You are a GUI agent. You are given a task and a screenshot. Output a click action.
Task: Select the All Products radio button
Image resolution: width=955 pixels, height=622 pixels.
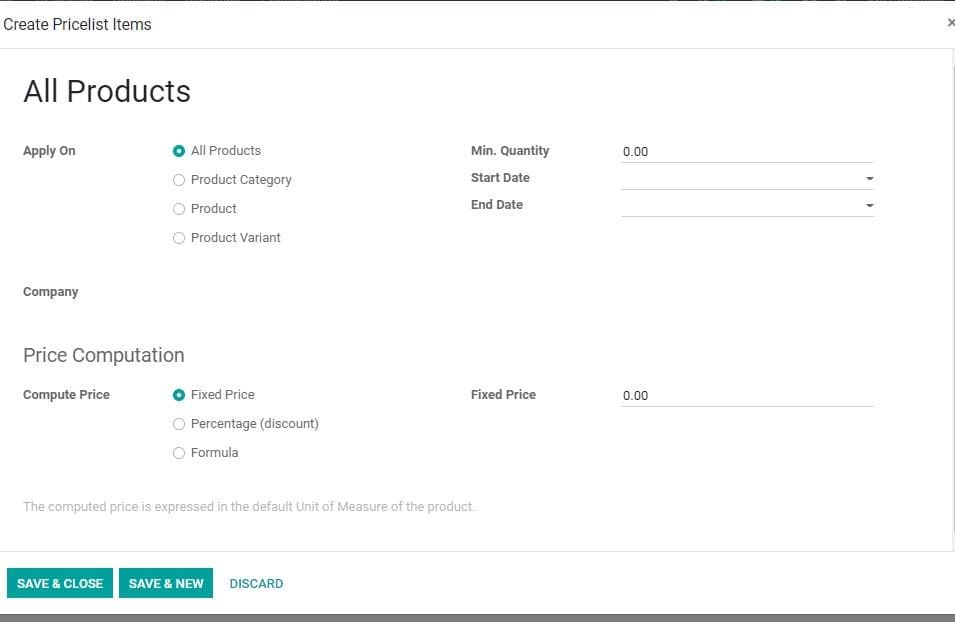pyautogui.click(x=179, y=151)
